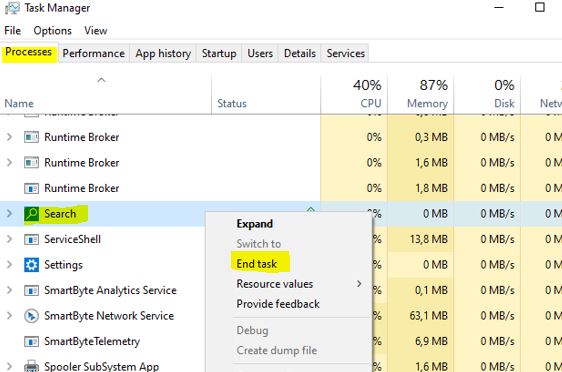Open the Startup tab
Viewport: 562px width, 372px height.
(x=219, y=53)
